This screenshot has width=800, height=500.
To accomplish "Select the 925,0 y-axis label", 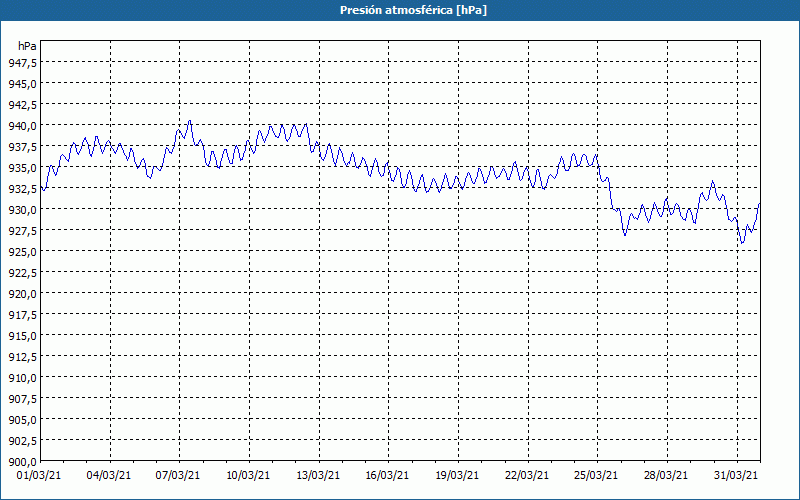I will pos(22,252).
